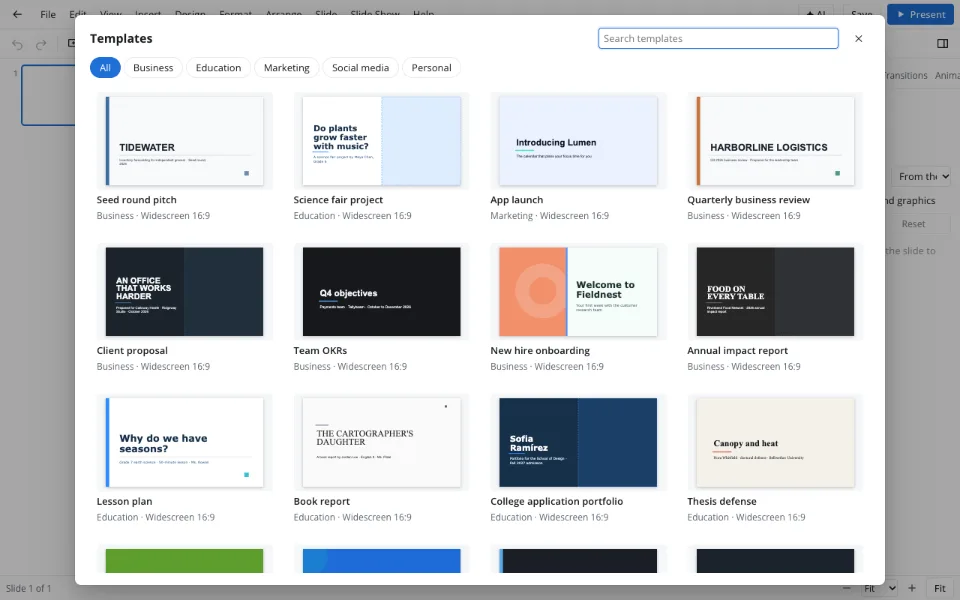This screenshot has height=600, width=960.
Task: Choose the Client proposal template thumbnail
Action: 184,291
